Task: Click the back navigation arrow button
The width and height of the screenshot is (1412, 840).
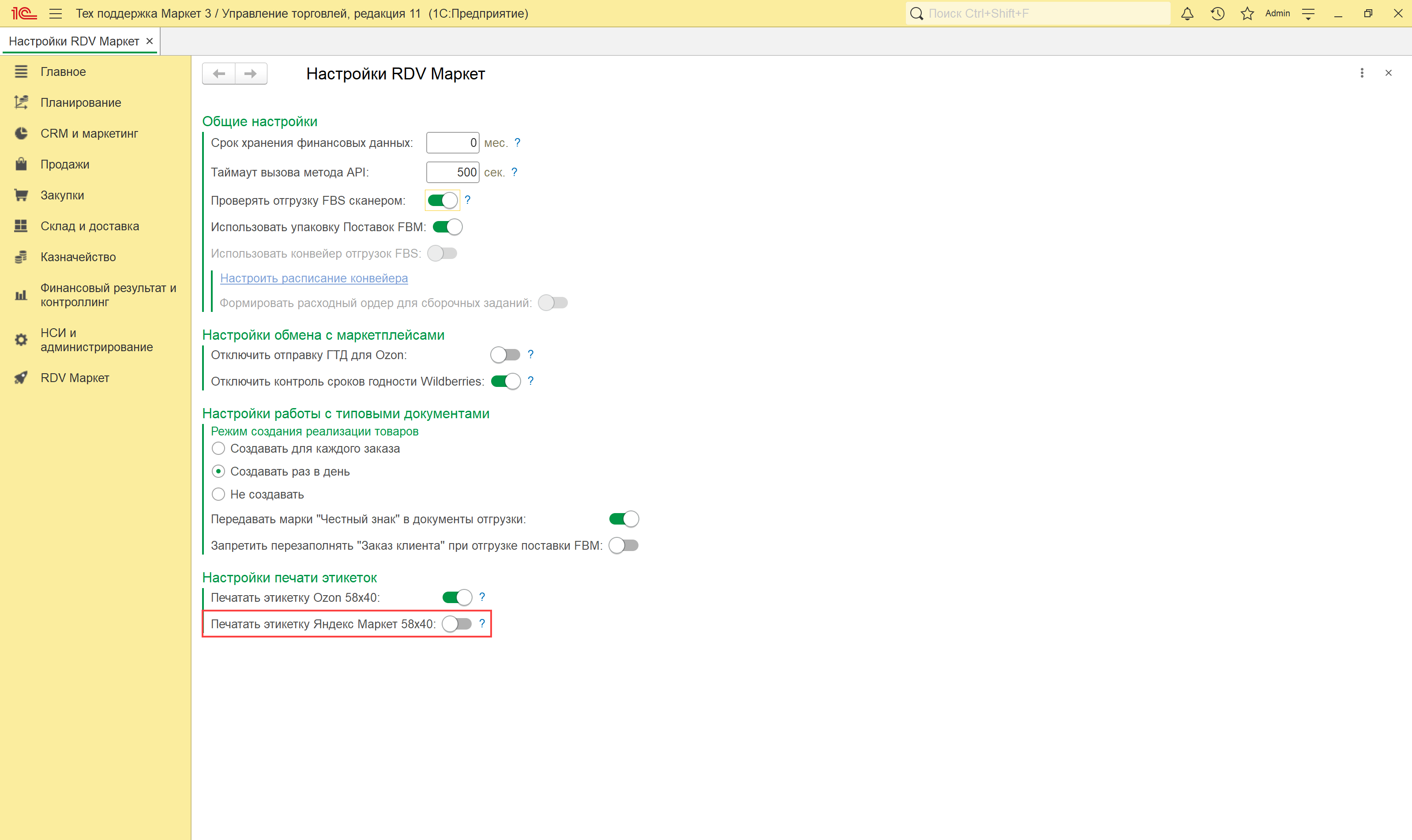Action: 219,74
